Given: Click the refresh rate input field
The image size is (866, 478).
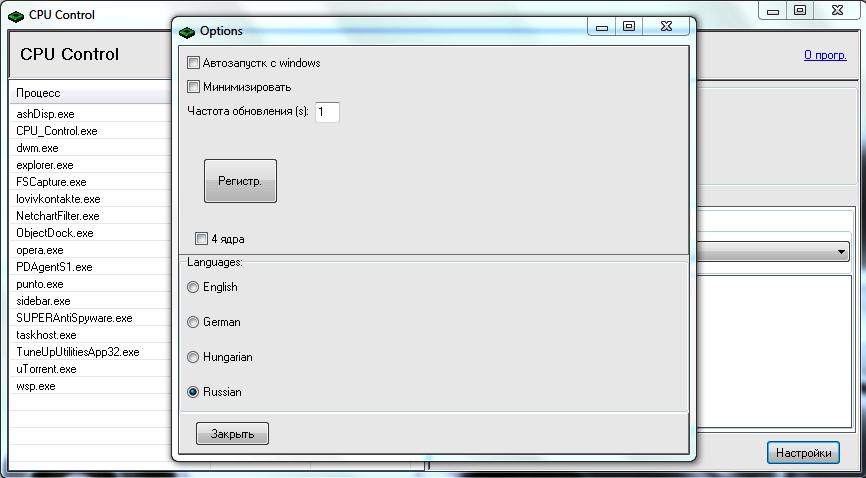Looking at the screenshot, I should point(328,112).
